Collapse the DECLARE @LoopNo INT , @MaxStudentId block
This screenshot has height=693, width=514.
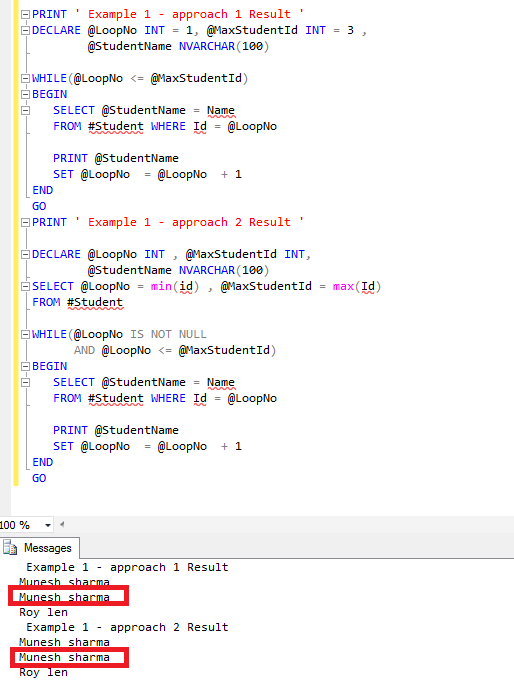tap(25, 254)
